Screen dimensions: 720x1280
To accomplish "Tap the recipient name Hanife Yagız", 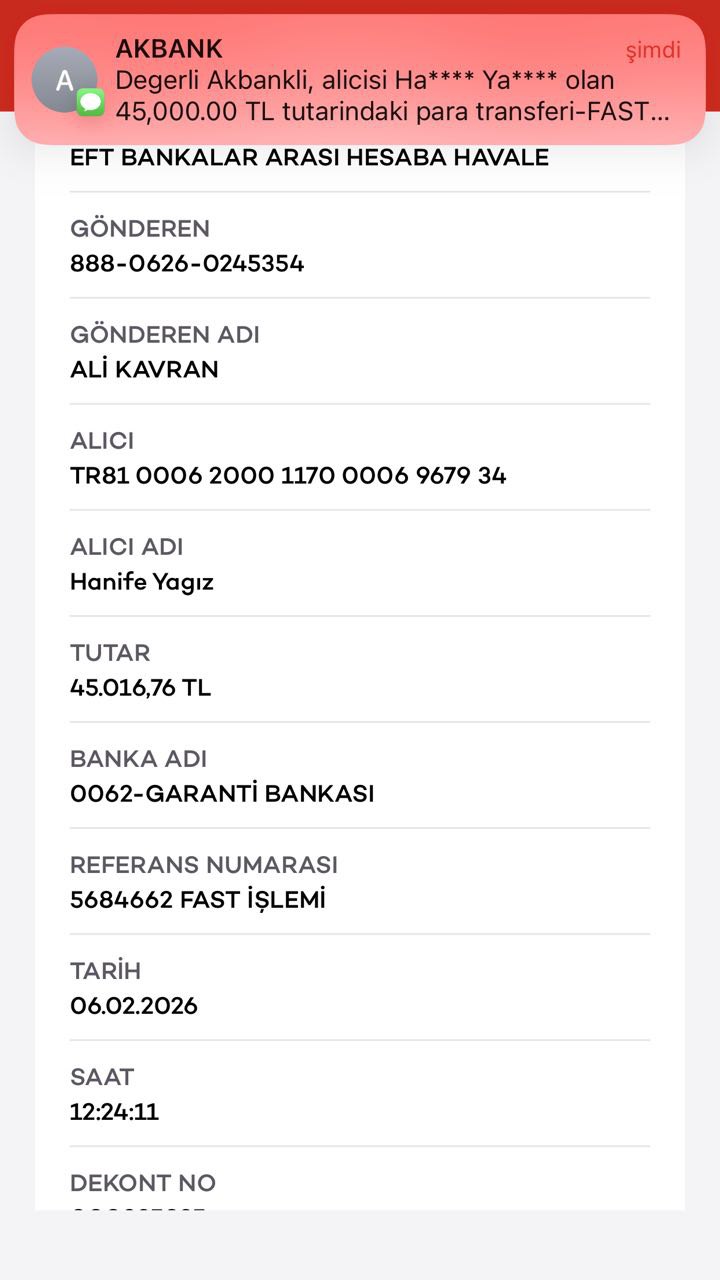I will [x=142, y=582].
